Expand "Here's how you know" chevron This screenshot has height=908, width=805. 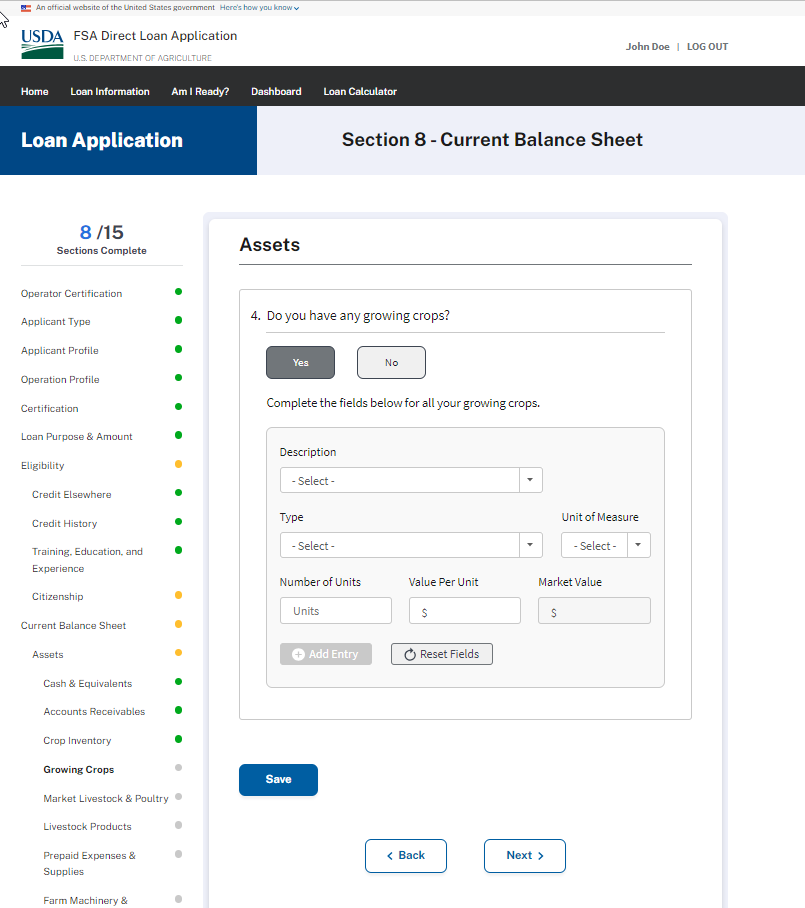coord(297,8)
